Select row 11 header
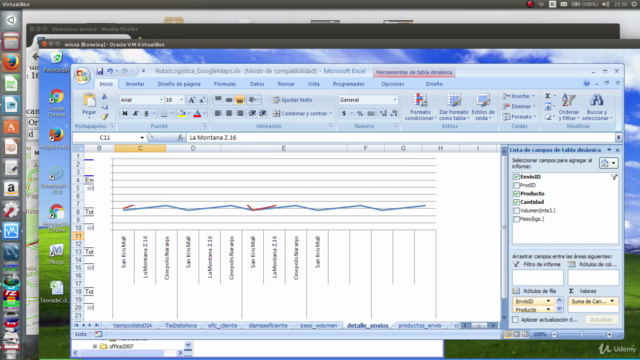The image size is (640, 360). (x=78, y=236)
